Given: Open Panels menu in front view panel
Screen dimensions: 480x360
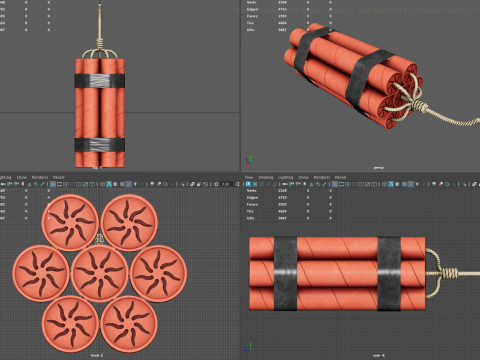Looking at the screenshot, I should (x=59, y=177).
